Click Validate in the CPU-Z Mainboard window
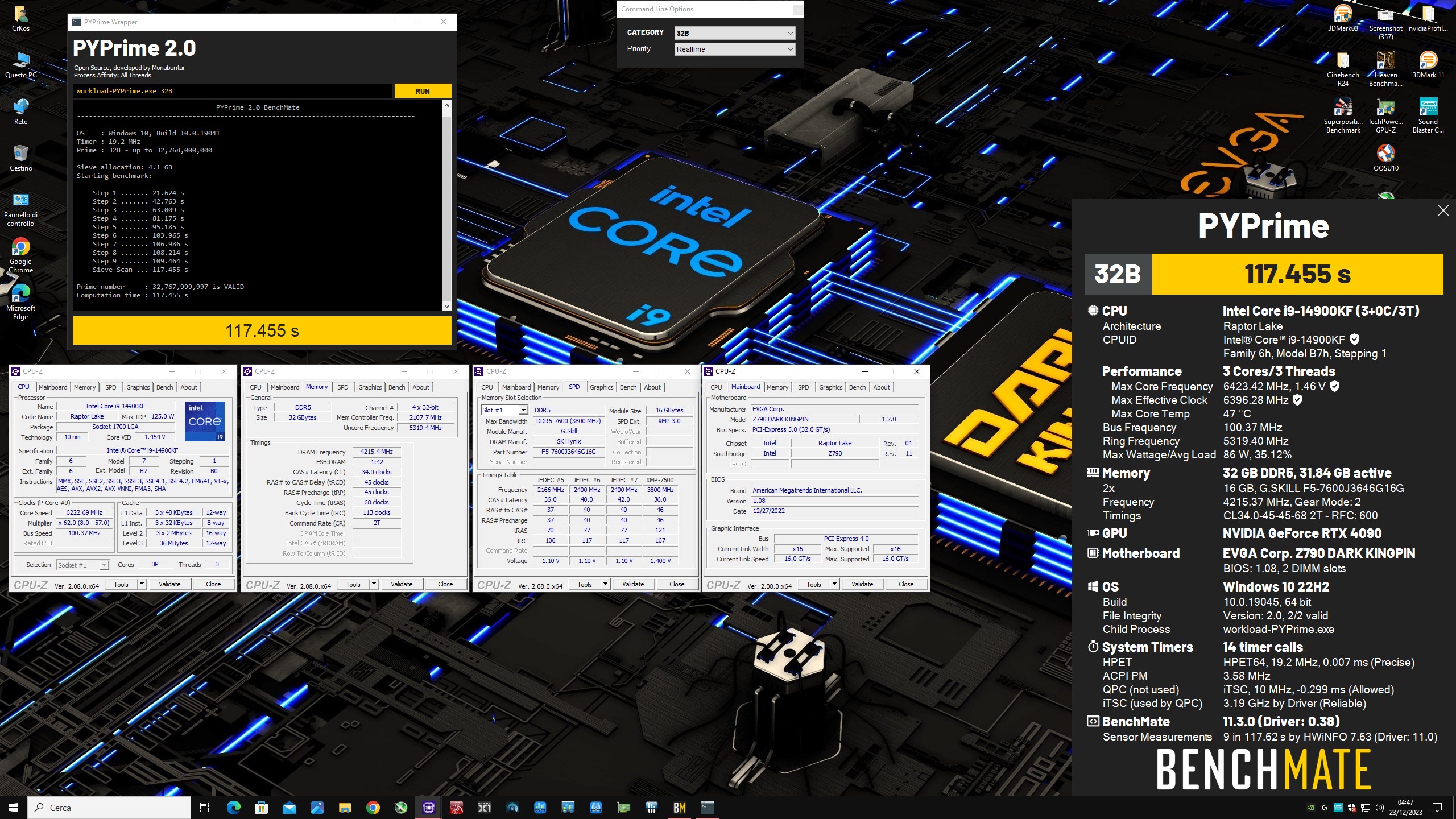Screen dimensions: 1456x819 862,584
